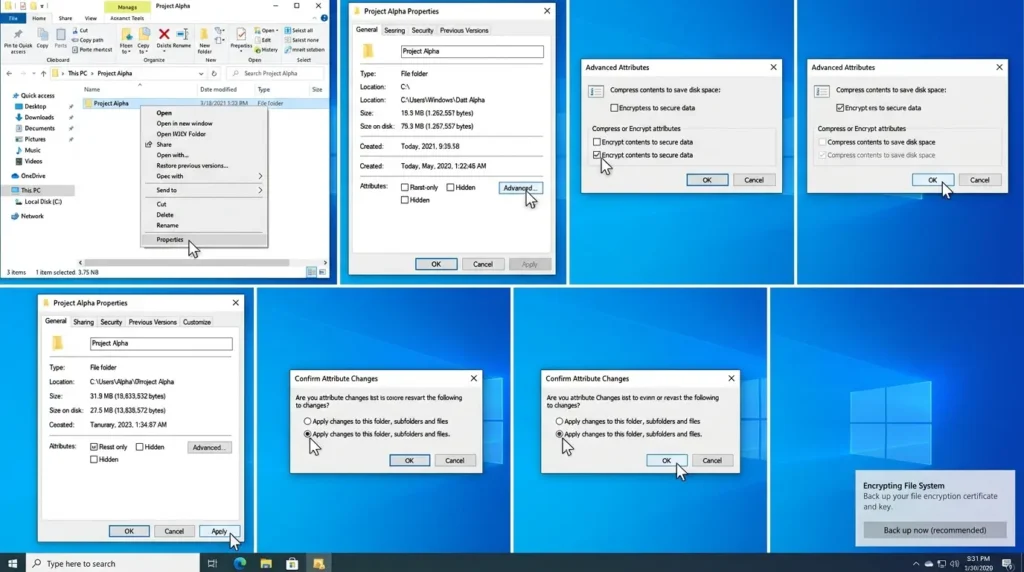Tick the unchecked Read-only box in Properties
Viewport: 1024px width, 572px height.
(x=404, y=187)
